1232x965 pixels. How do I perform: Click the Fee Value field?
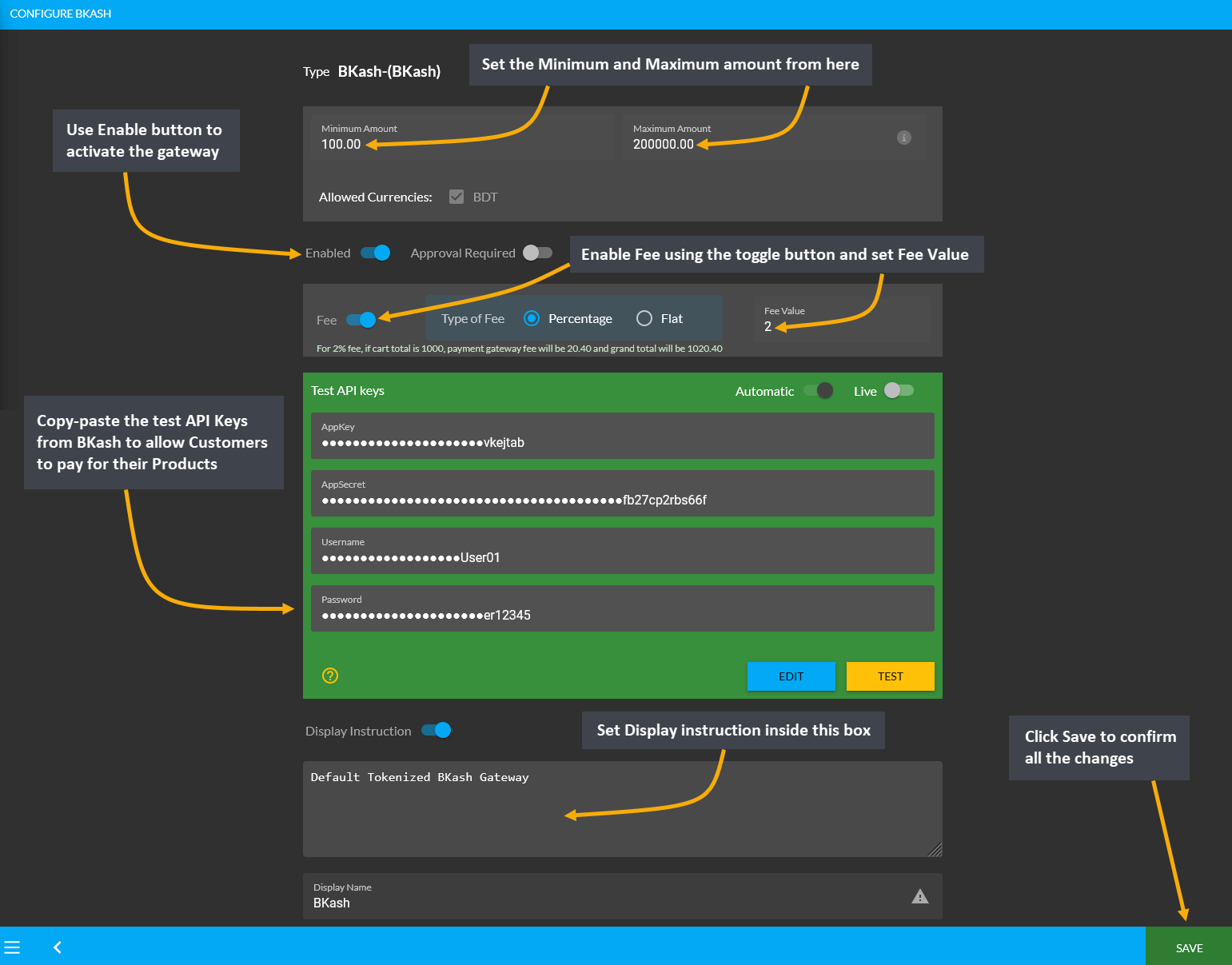tap(843, 320)
